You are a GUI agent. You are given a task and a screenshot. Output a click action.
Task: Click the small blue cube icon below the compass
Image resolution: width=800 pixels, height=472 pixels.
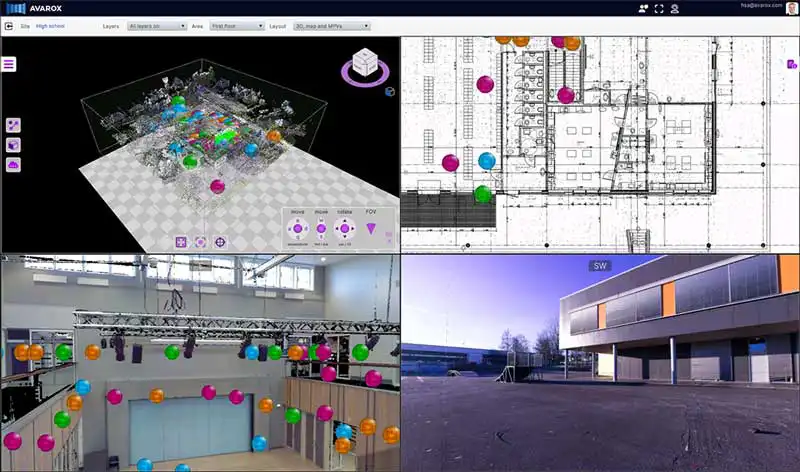click(390, 92)
